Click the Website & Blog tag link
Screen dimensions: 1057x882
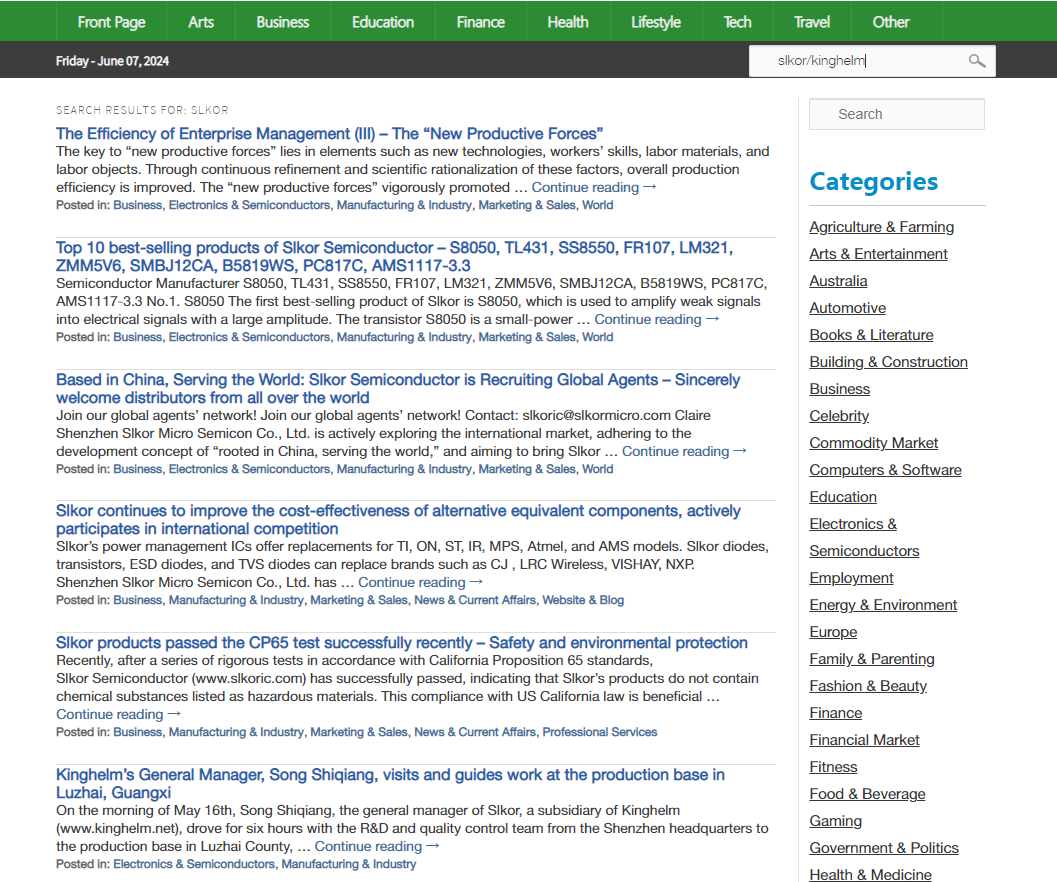pos(582,600)
